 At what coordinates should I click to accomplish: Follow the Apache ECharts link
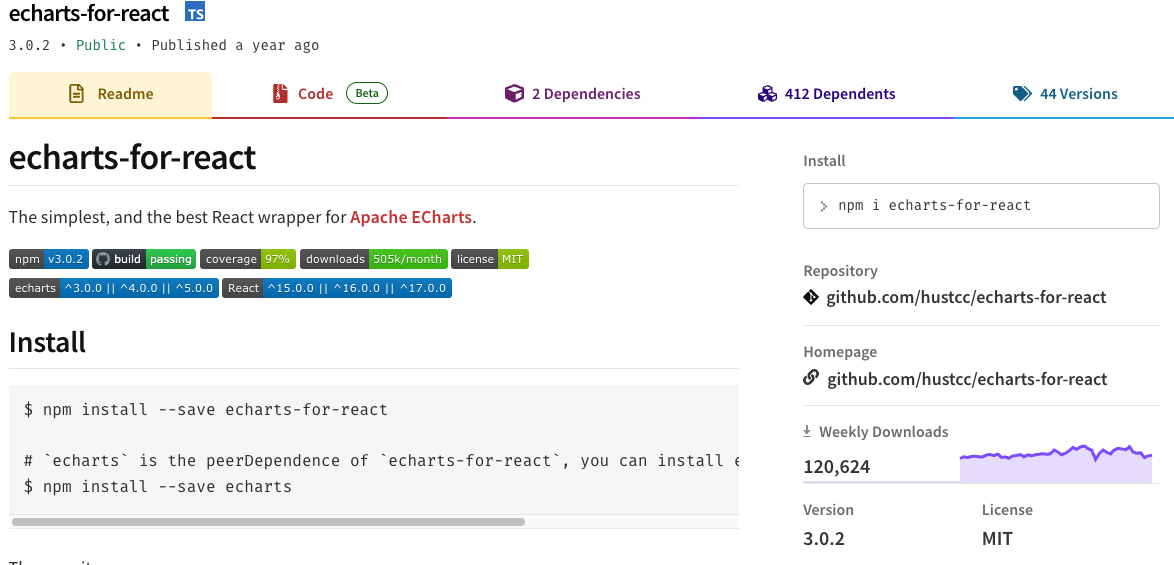tap(411, 218)
